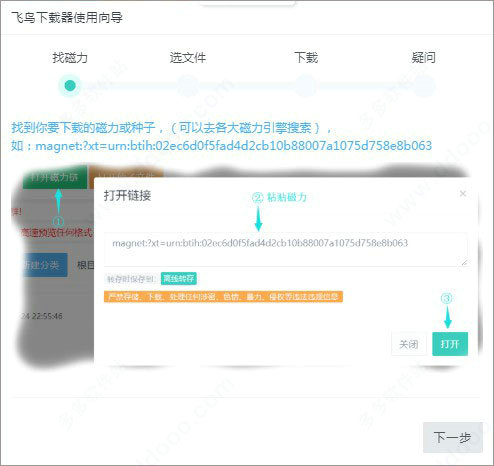Screen dimensions: 494x466
Task: Click the 关闭 button in the tutorial image
Action: 409,344
